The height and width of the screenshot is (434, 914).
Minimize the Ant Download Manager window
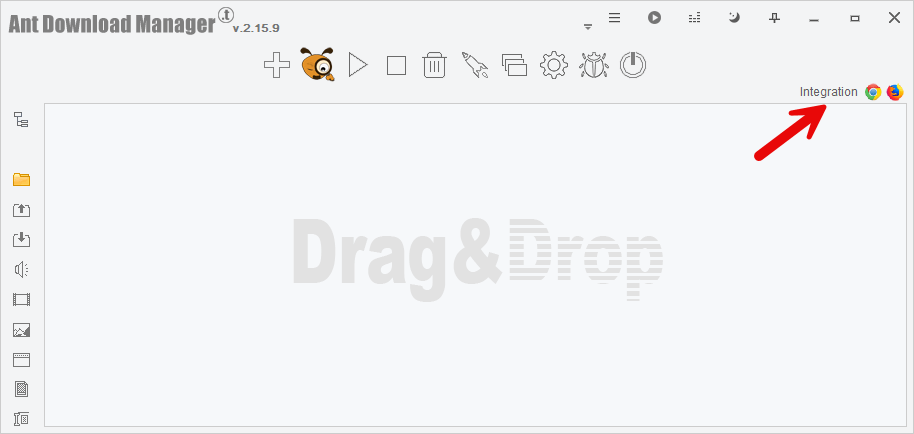pos(814,20)
